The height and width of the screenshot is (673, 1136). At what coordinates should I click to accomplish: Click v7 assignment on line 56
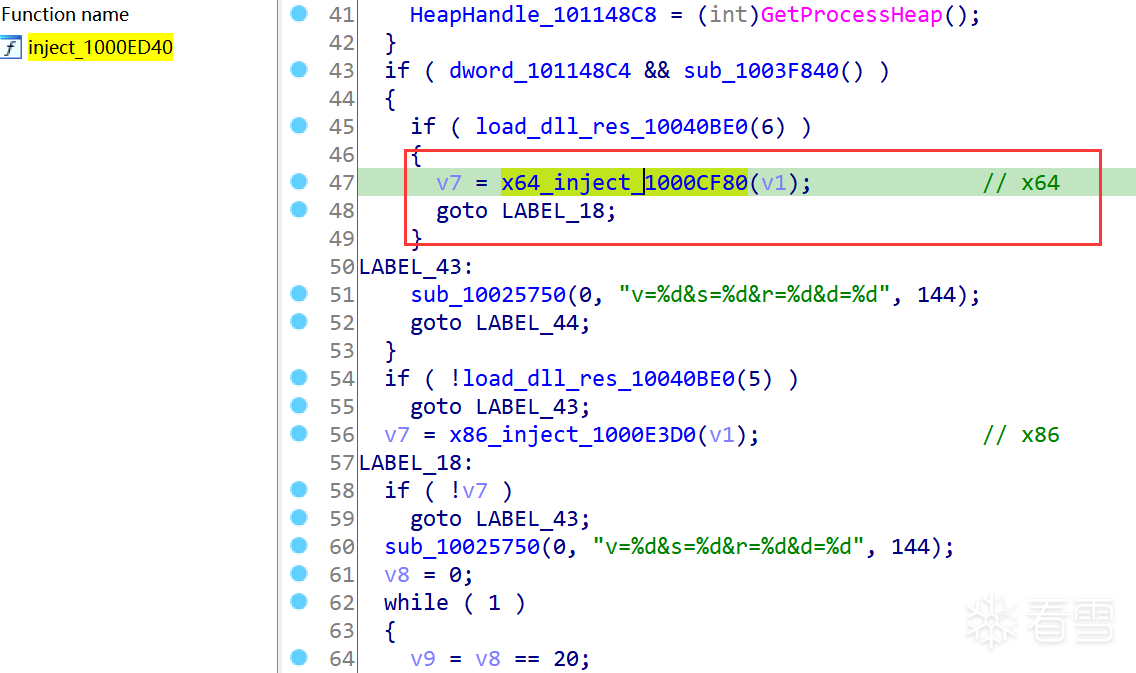(x=397, y=435)
